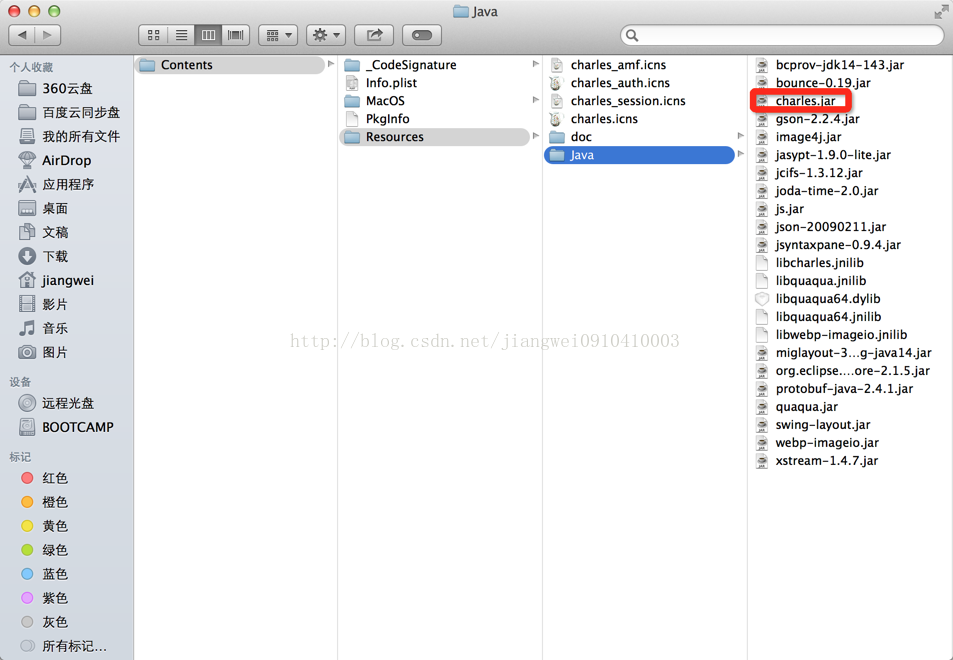Click the Edit Tags toolbar button

click(x=422, y=35)
